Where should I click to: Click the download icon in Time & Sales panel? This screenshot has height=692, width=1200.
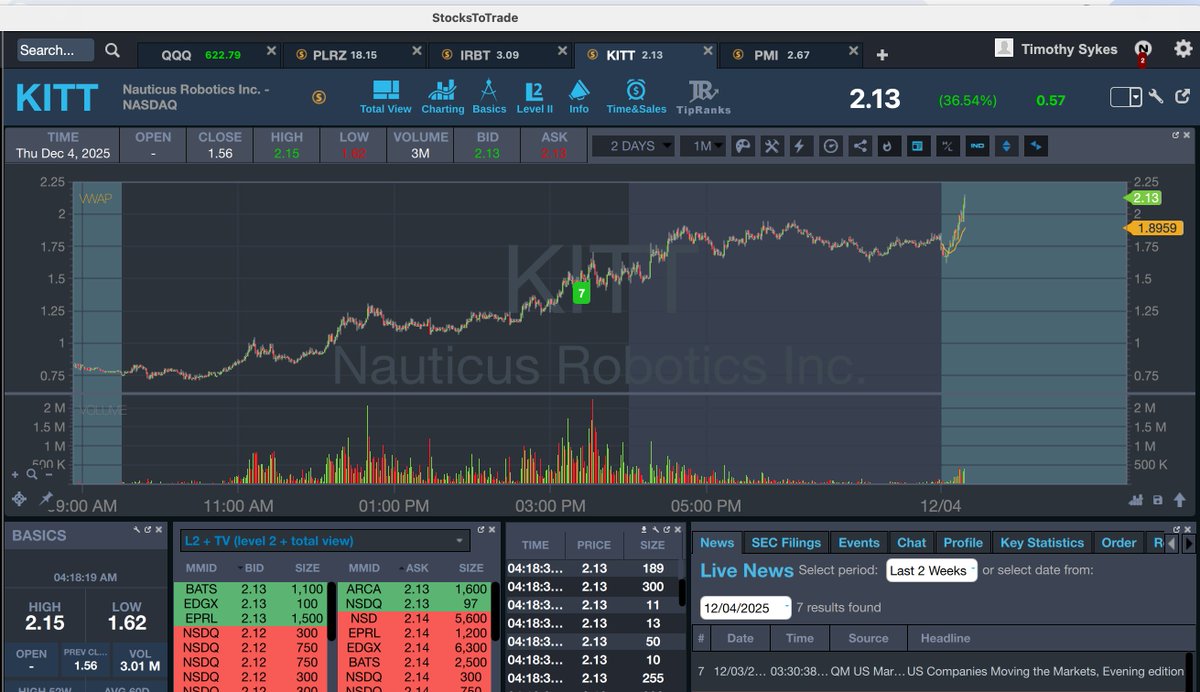pyautogui.click(x=644, y=530)
